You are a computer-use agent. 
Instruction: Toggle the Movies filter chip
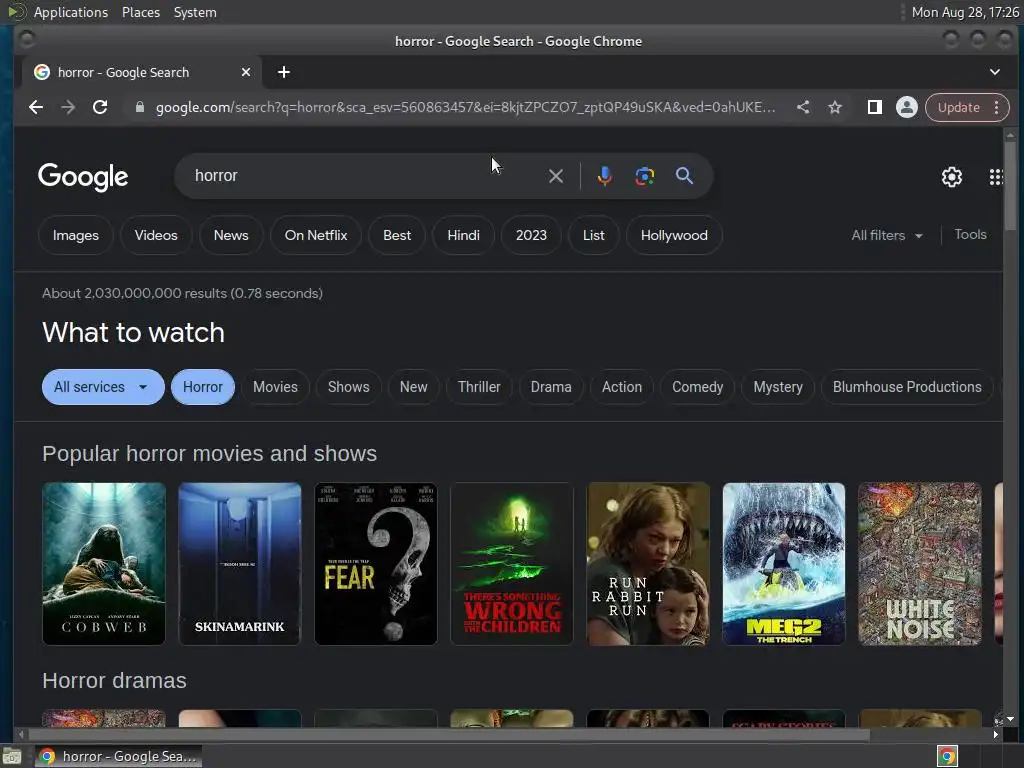point(275,387)
